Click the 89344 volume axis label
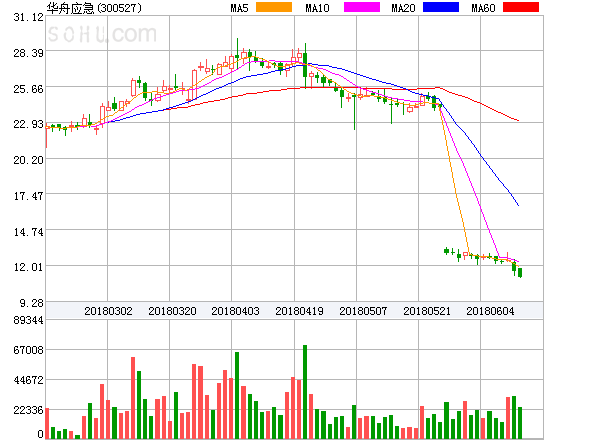 coord(29,320)
